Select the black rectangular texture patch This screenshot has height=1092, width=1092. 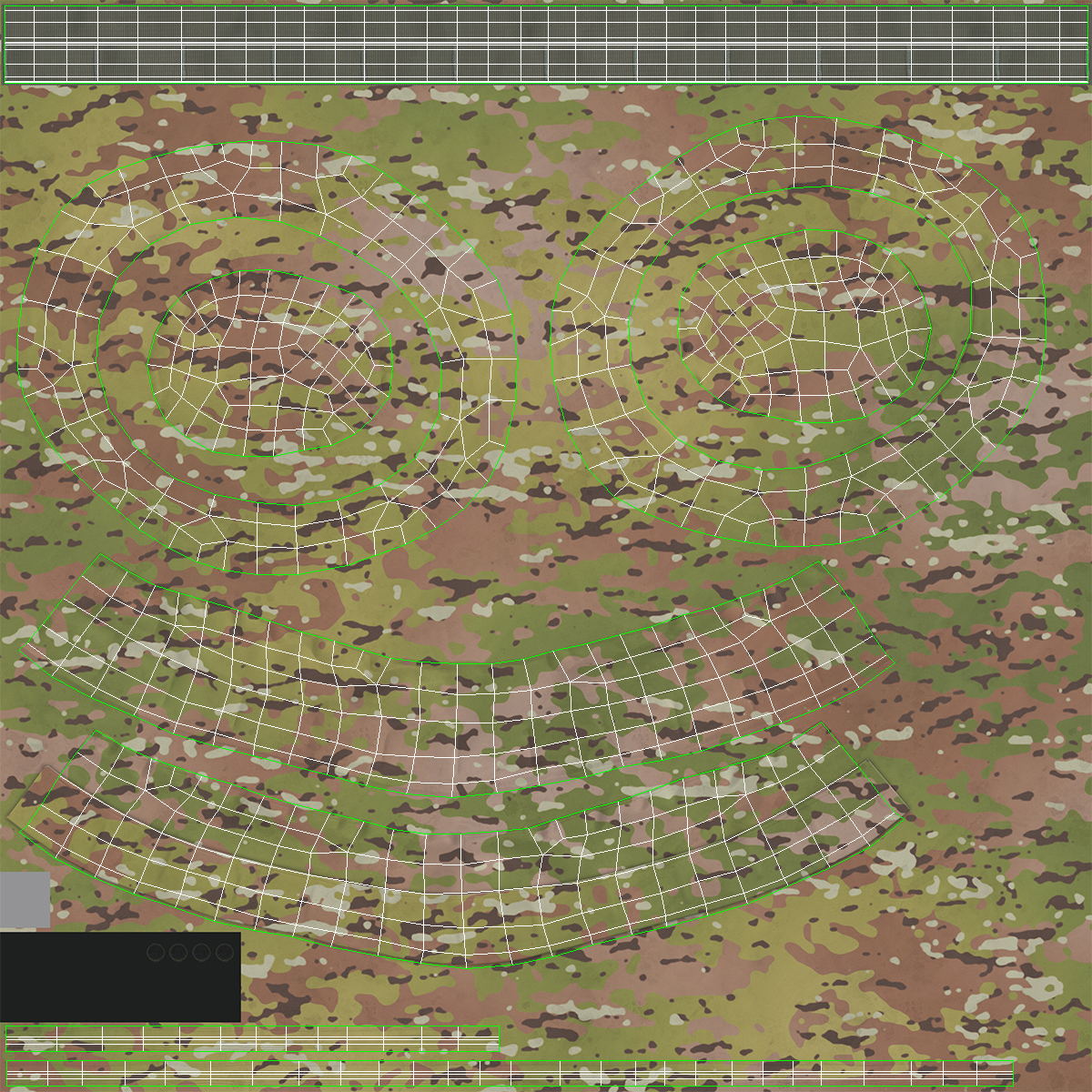click(x=120, y=976)
